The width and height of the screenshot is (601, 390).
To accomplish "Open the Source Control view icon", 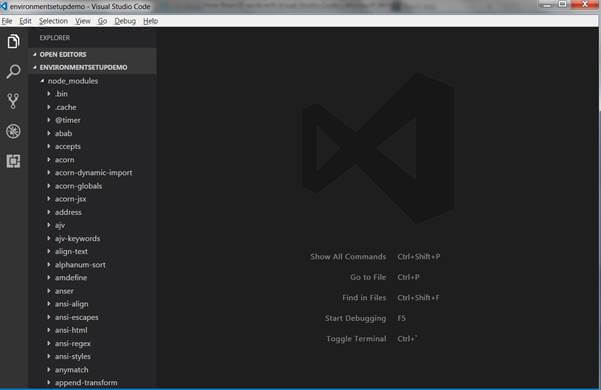I will click(13, 101).
